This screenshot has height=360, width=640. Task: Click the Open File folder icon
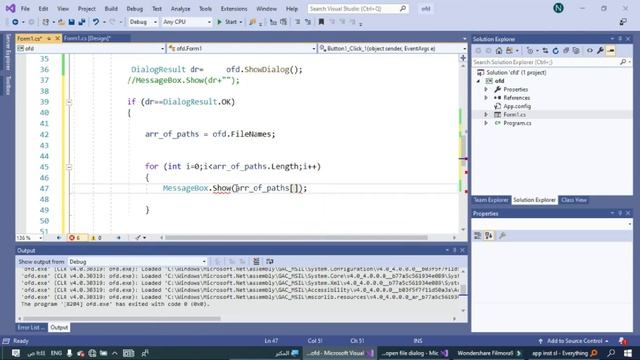pyautogui.click(x=61, y=22)
